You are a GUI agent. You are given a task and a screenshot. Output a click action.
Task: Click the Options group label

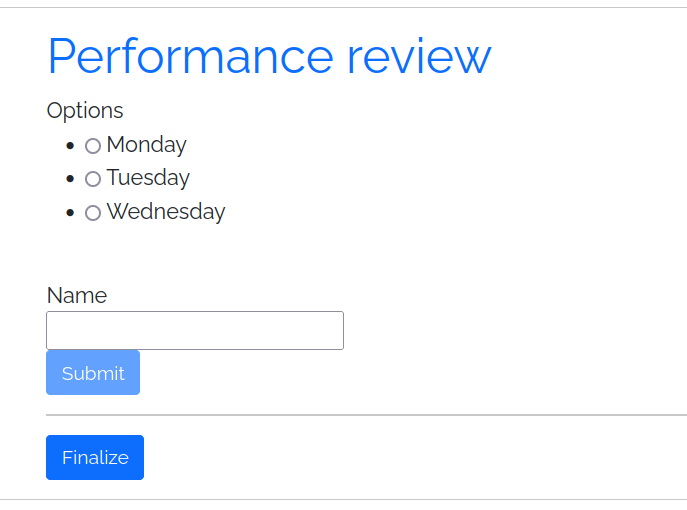(x=85, y=111)
